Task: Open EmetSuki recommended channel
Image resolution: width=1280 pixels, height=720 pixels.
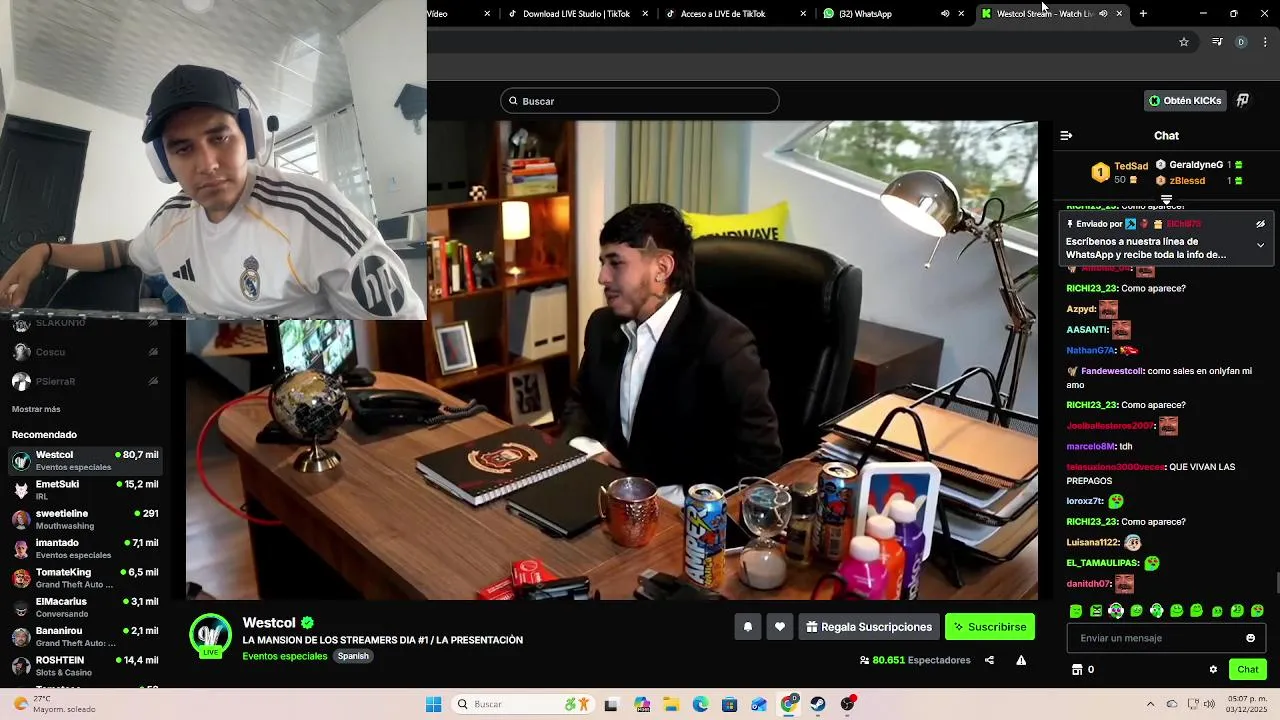Action: click(85, 490)
